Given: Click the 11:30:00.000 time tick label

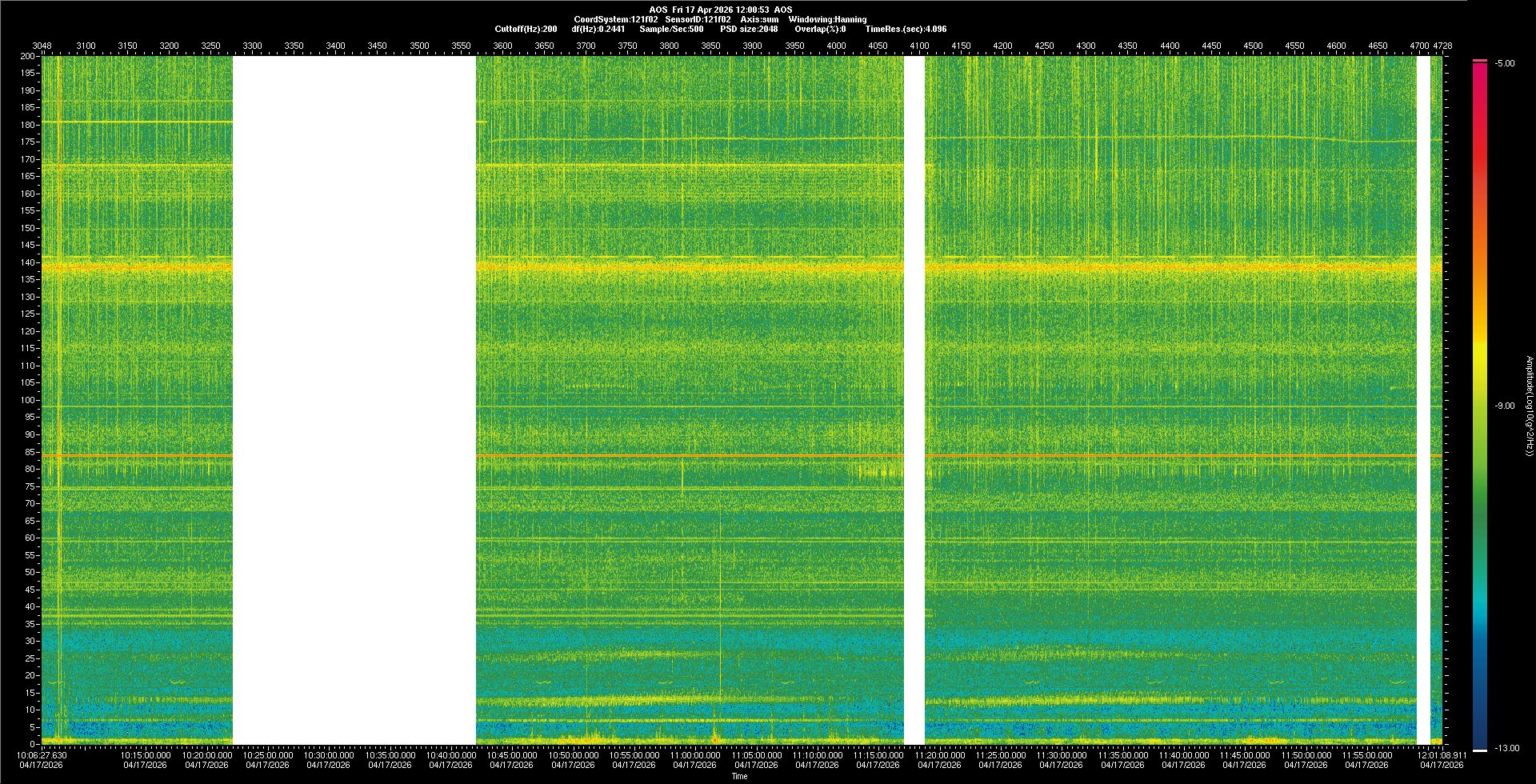Looking at the screenshot, I should (x=1061, y=755).
